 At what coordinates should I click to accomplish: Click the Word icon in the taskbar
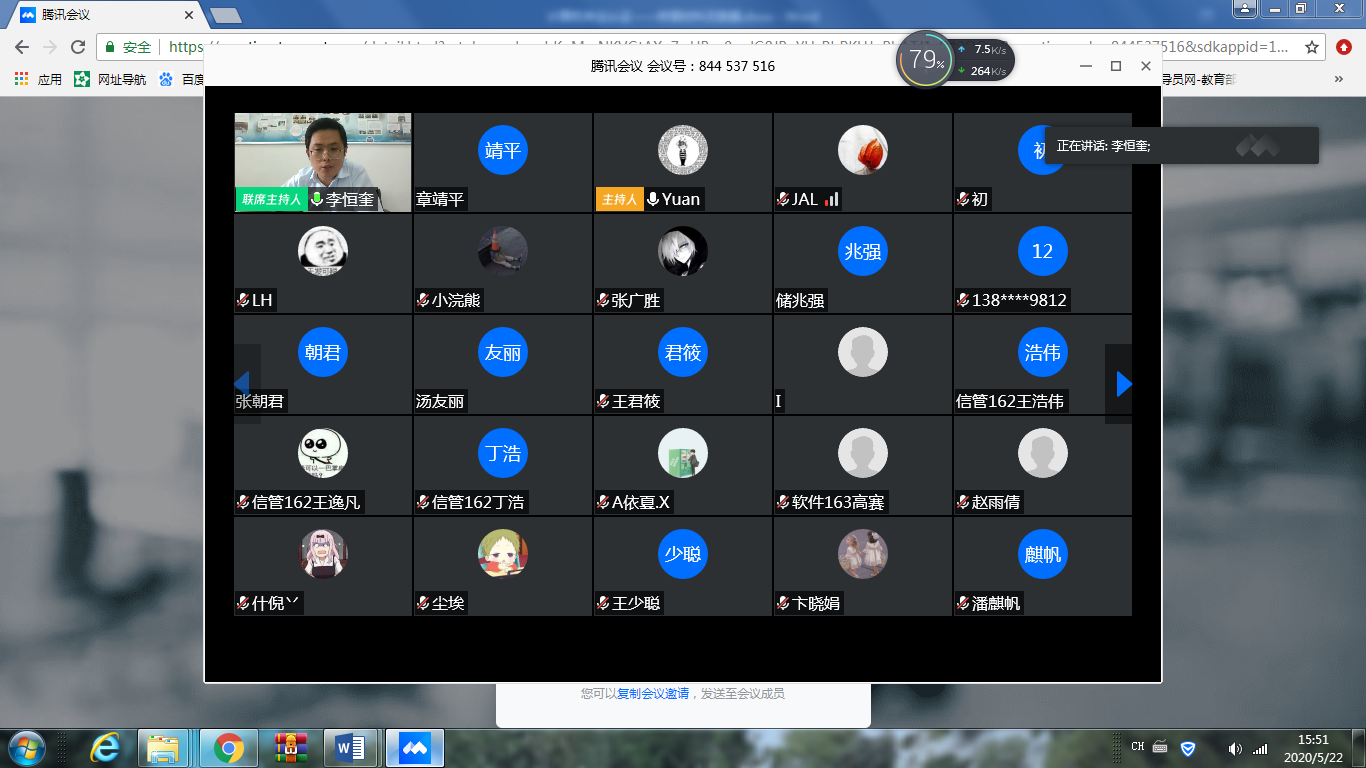pyautogui.click(x=351, y=747)
